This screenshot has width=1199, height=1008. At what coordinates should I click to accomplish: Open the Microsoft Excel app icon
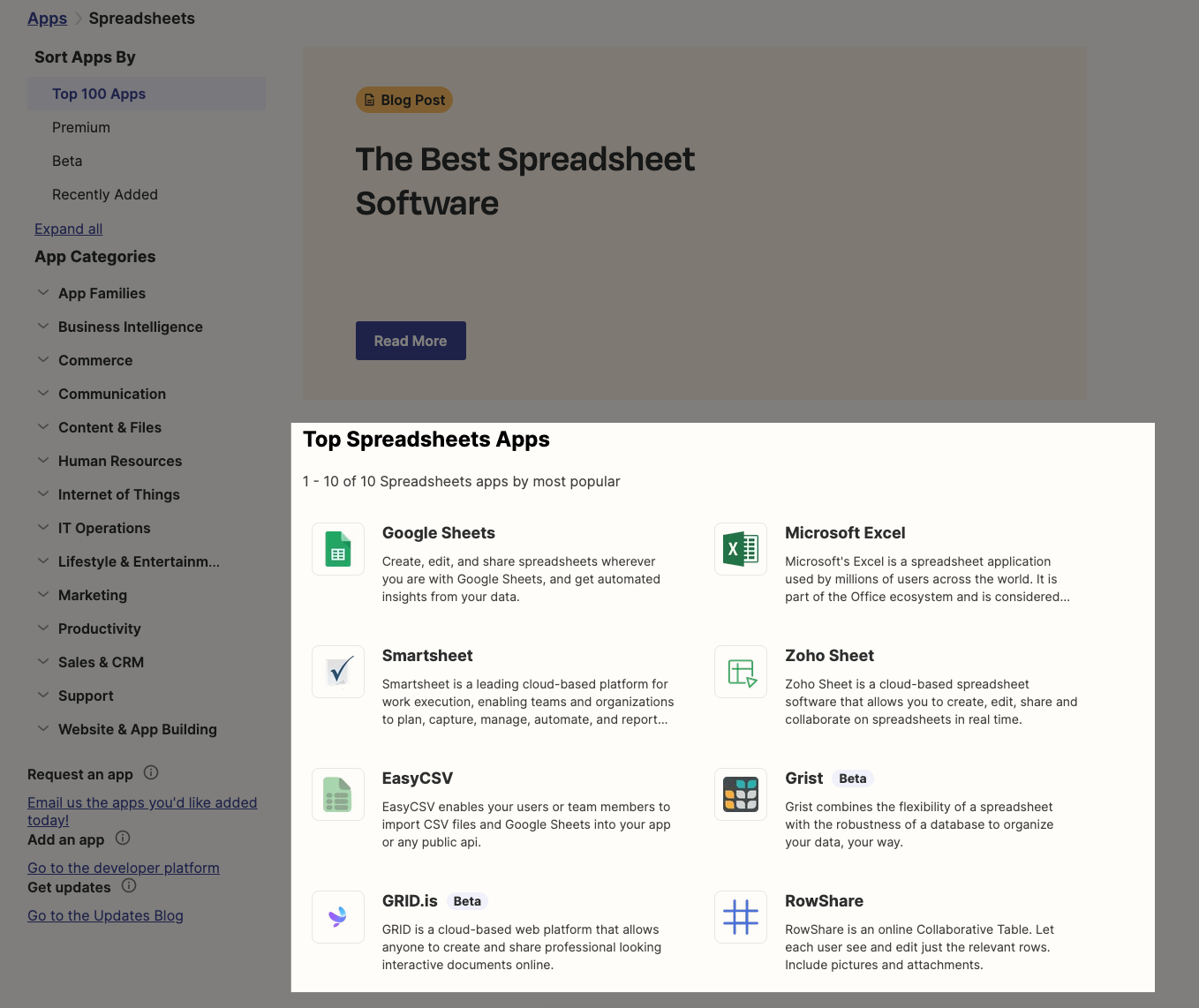point(741,549)
